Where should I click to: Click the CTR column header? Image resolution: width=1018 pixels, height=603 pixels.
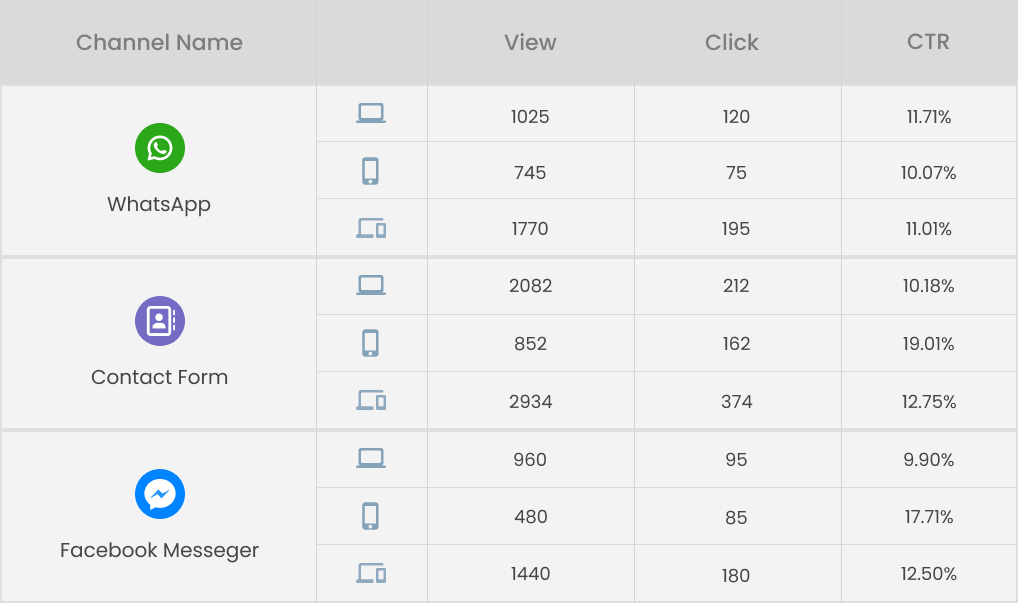point(928,42)
